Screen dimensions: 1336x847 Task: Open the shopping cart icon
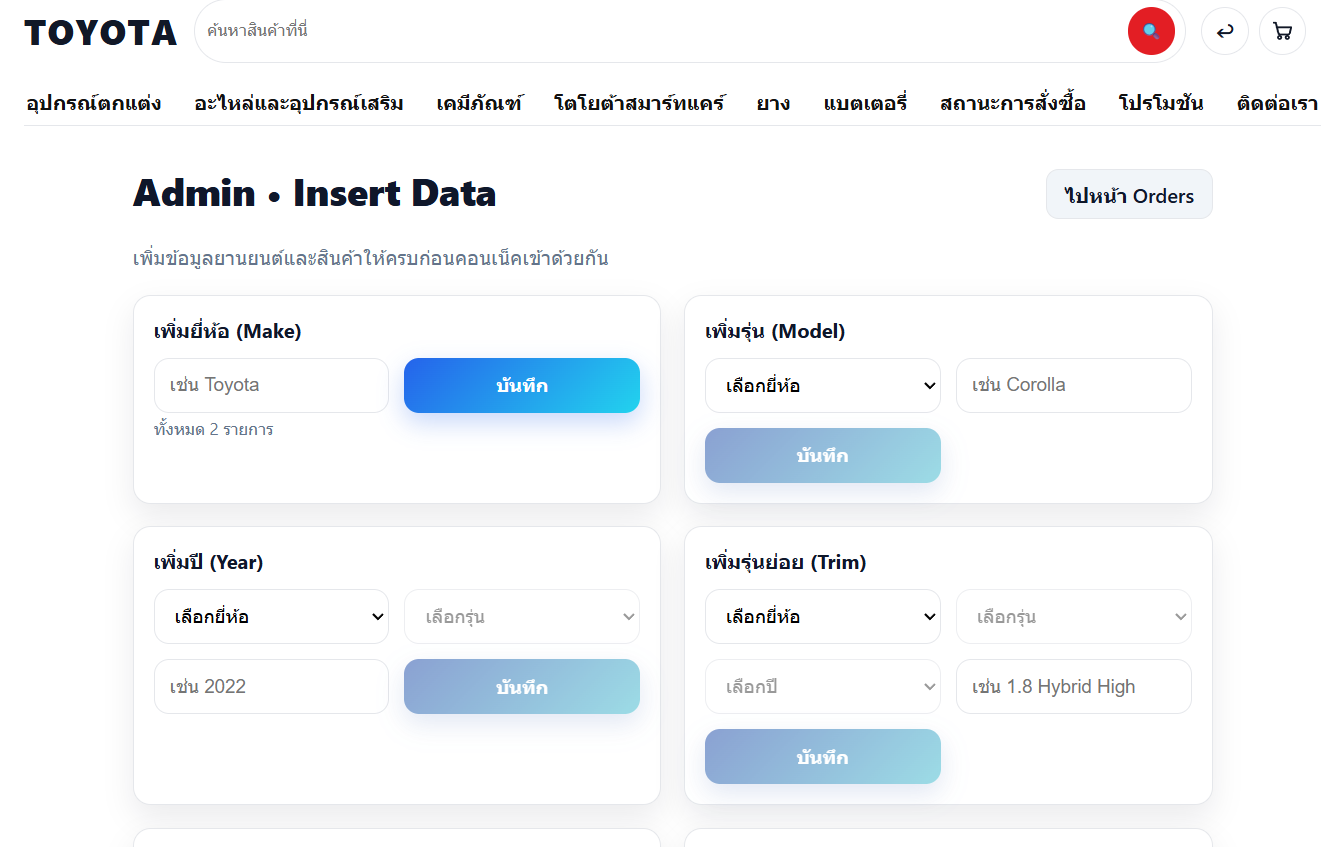(1282, 31)
